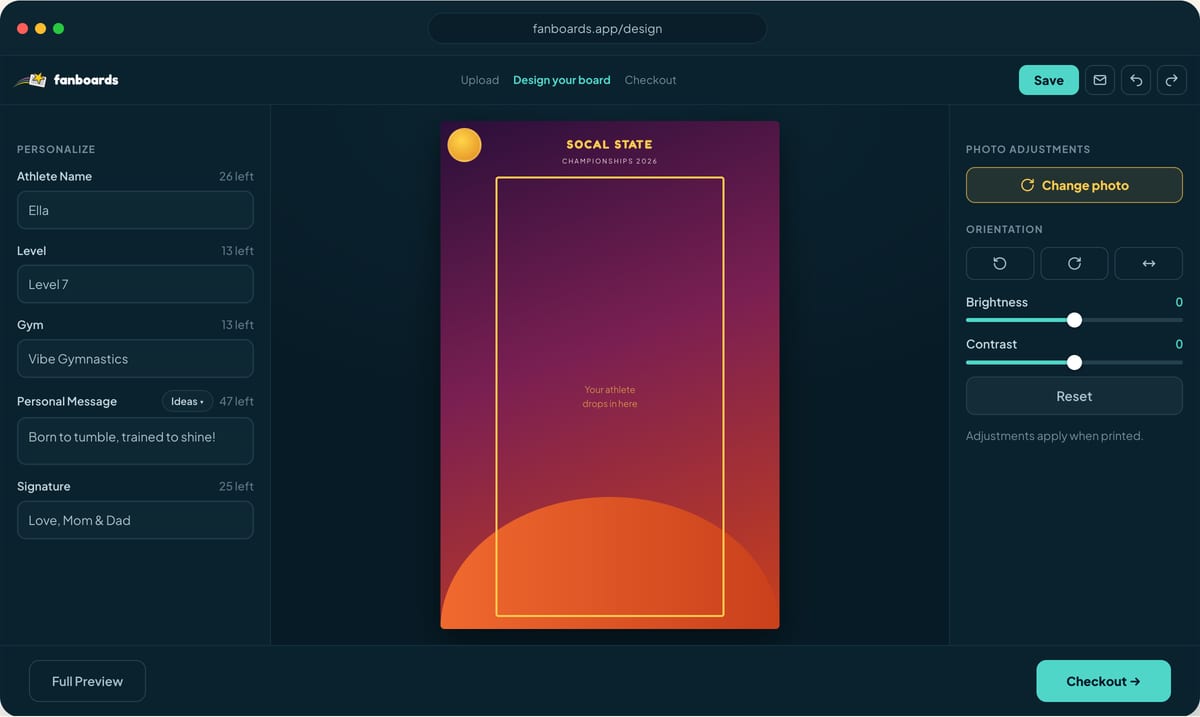Adjust the Contrast slider handle
This screenshot has width=1200, height=717.
point(1074,362)
